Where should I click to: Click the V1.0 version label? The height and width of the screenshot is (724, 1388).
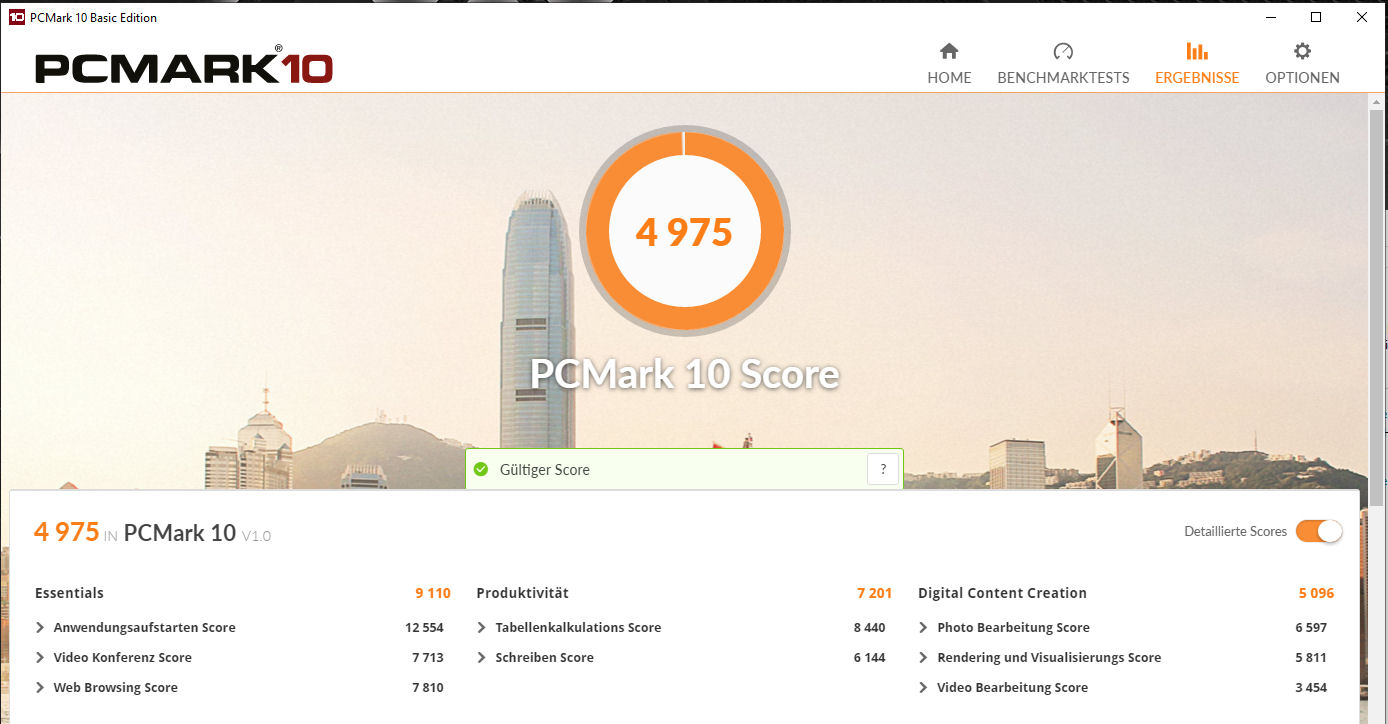[x=256, y=535]
